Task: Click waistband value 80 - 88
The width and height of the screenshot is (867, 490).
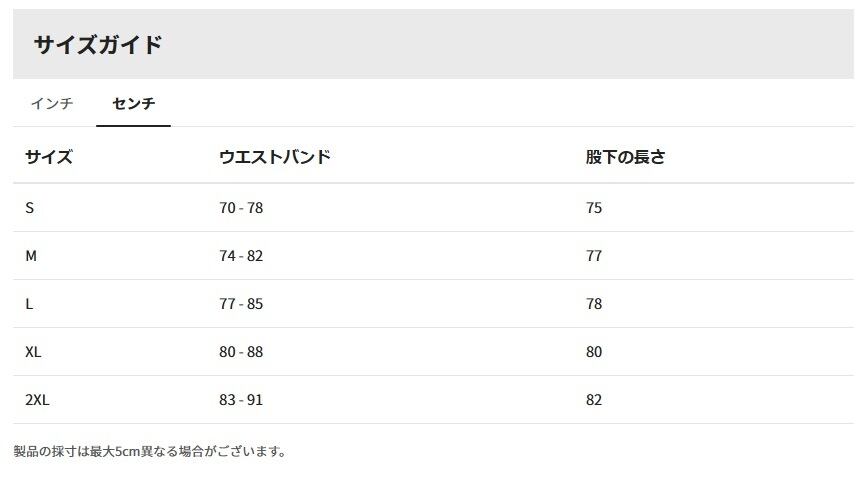Action: (241, 352)
